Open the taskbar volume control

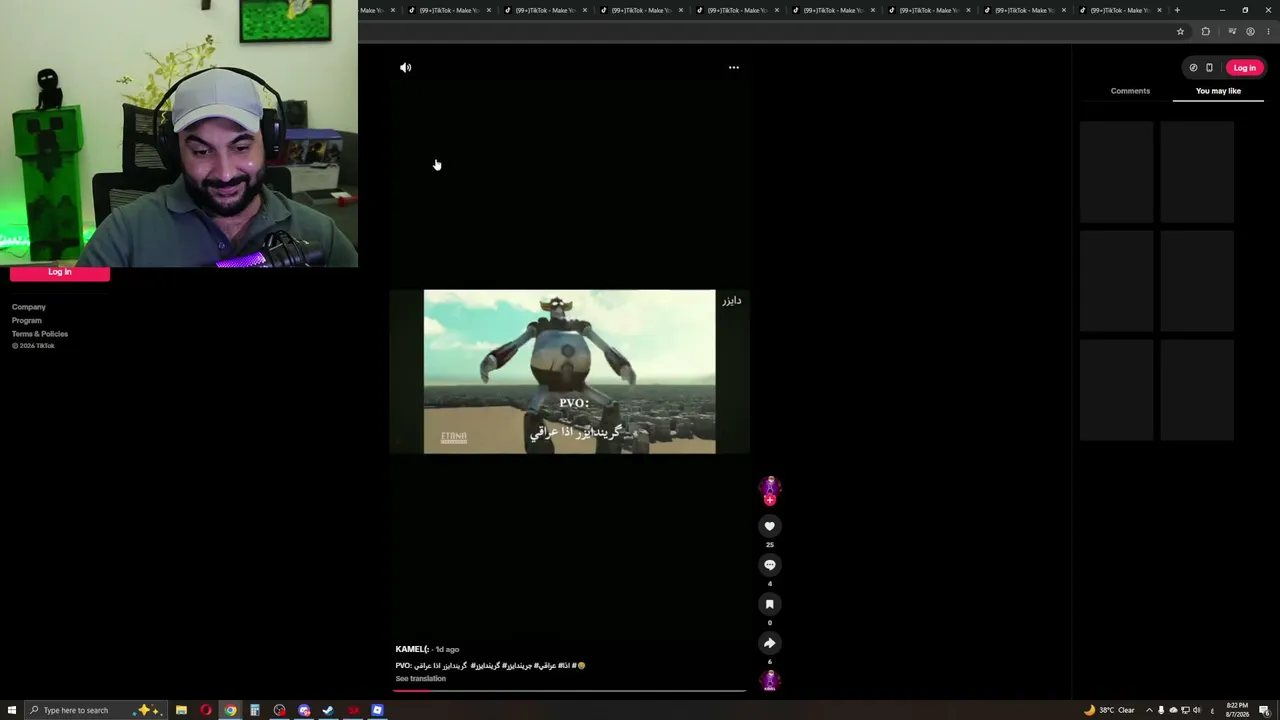point(1197,710)
